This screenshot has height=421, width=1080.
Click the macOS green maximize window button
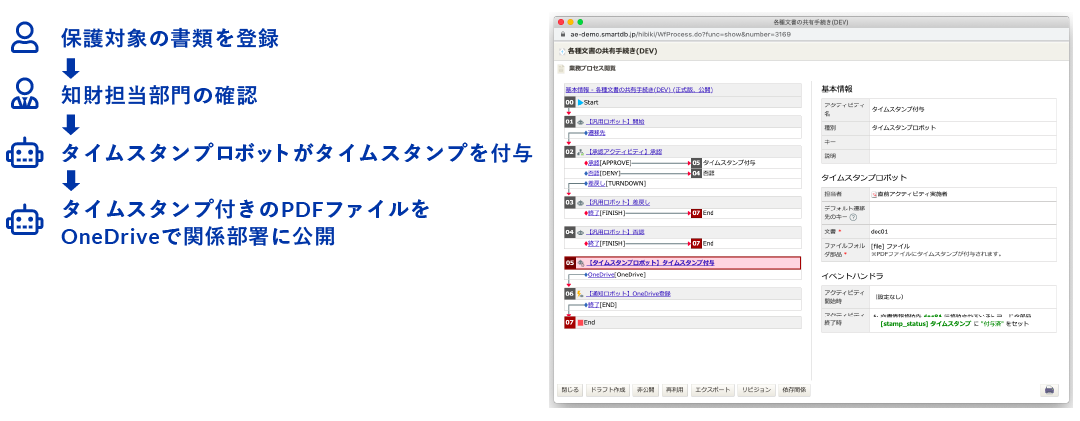580,22
